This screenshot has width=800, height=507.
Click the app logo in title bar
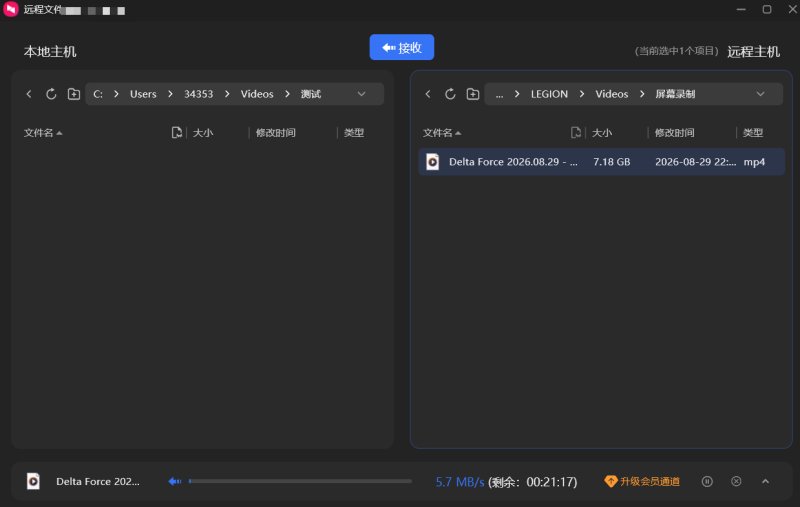tap(10, 9)
